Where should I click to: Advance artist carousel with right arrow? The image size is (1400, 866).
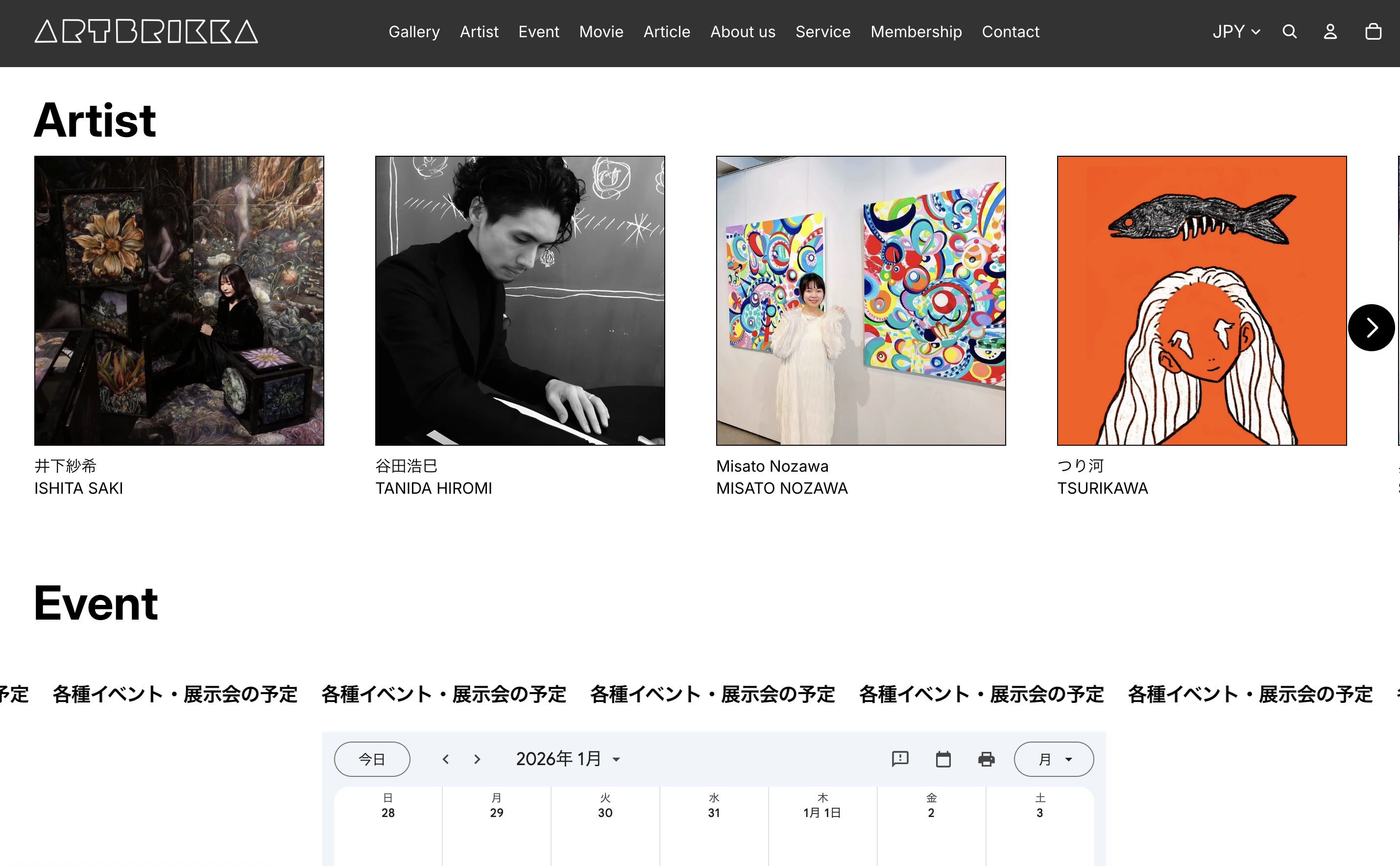click(1371, 328)
